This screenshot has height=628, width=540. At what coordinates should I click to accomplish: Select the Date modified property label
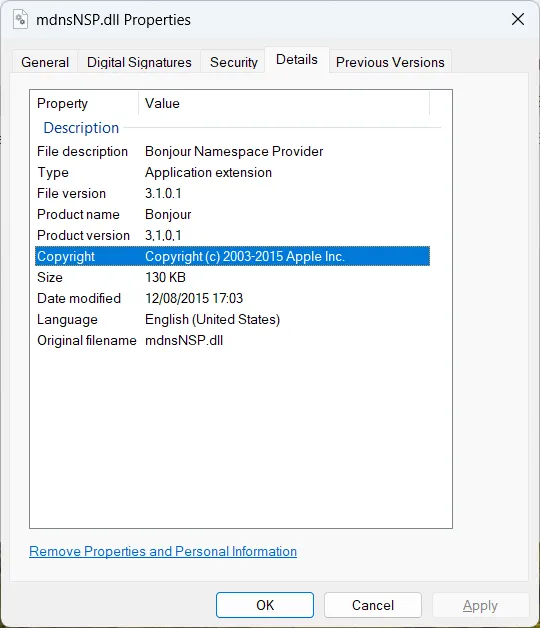(79, 298)
